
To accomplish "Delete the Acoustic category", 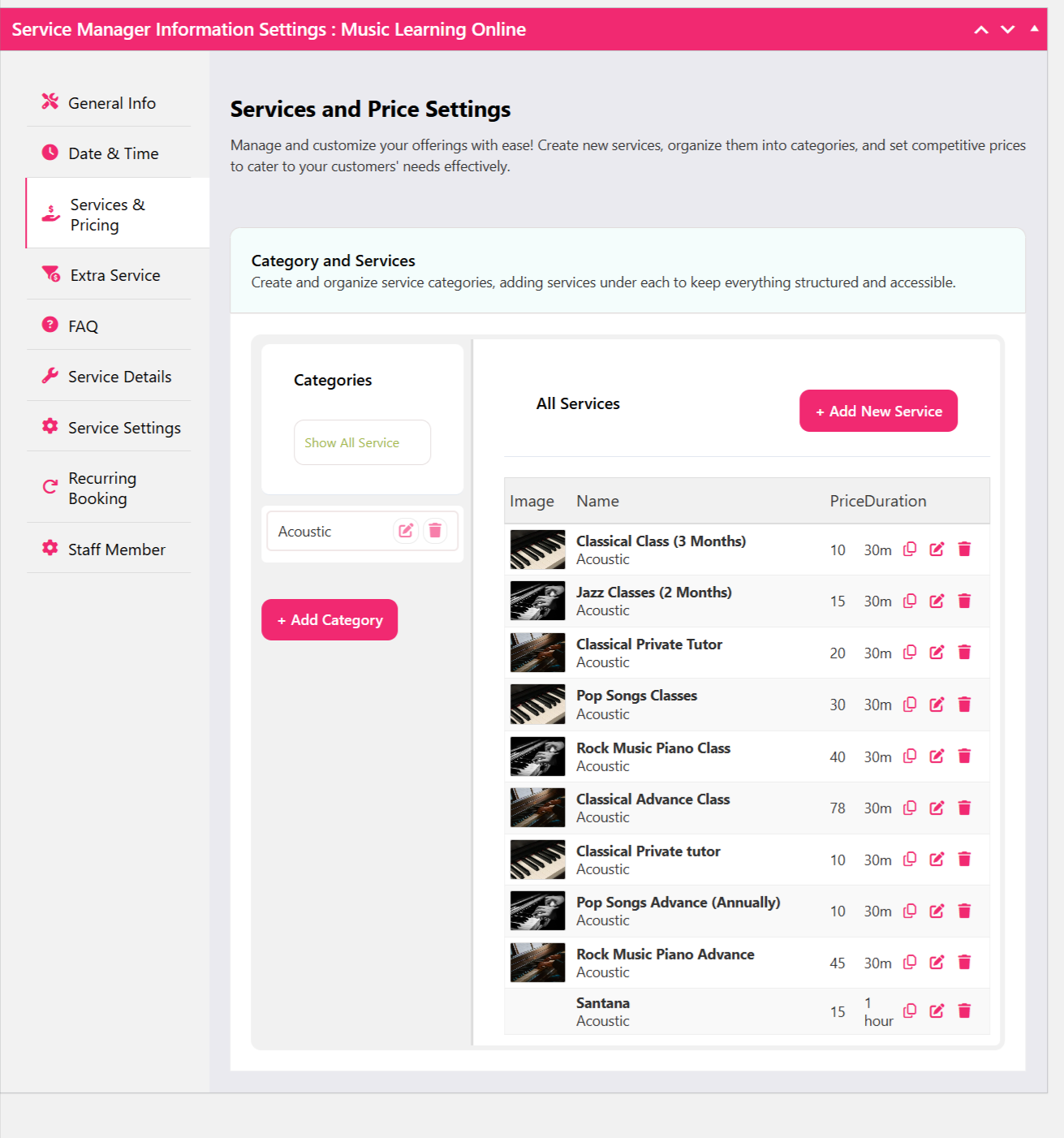I will (435, 531).
